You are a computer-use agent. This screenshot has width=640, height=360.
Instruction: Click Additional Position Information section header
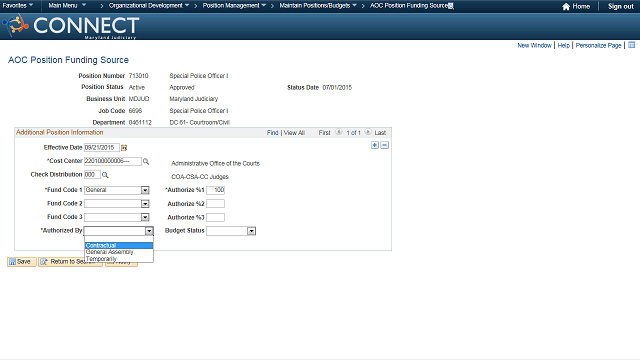pos(60,132)
